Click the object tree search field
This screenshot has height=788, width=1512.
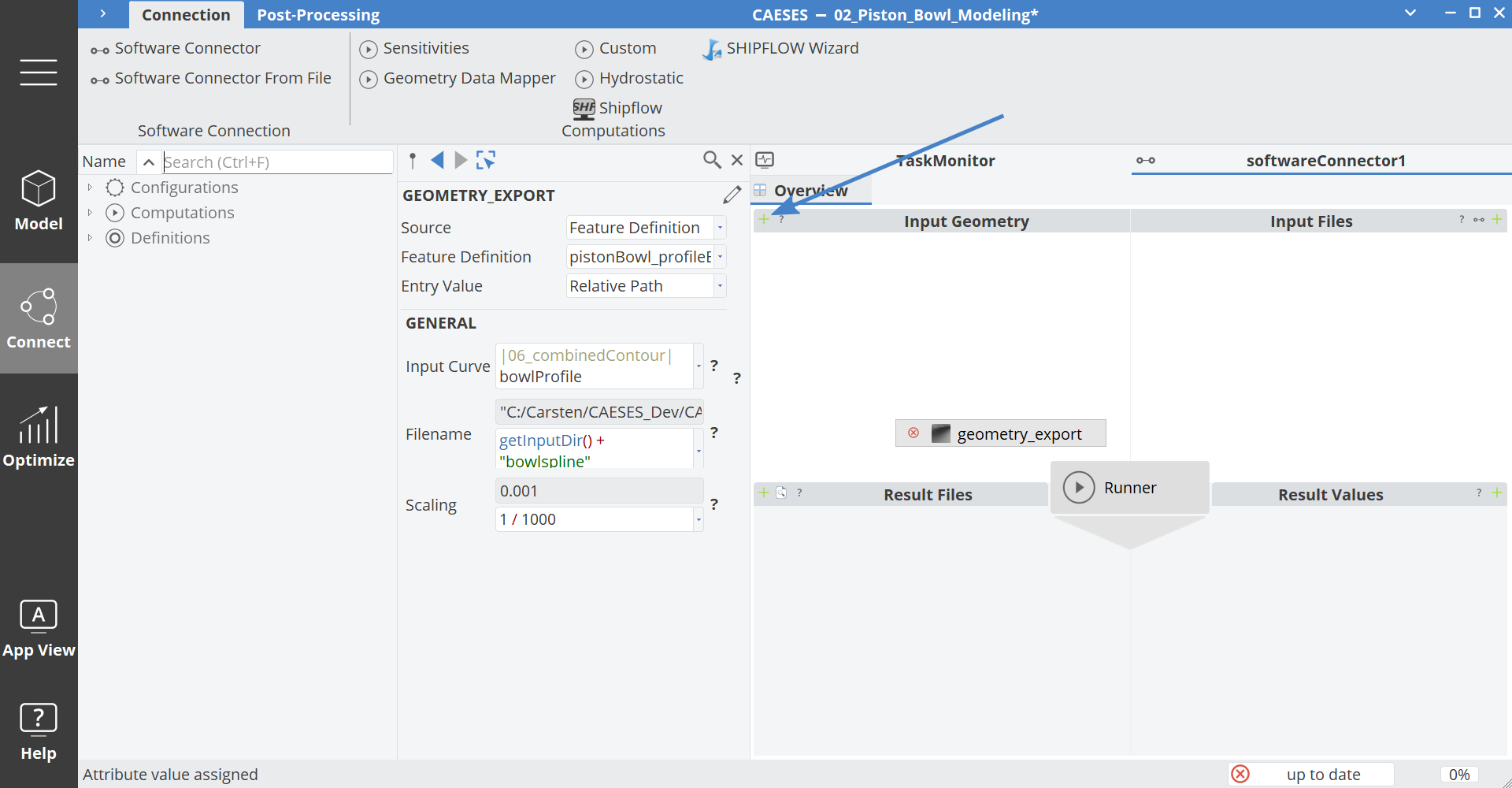(x=277, y=162)
